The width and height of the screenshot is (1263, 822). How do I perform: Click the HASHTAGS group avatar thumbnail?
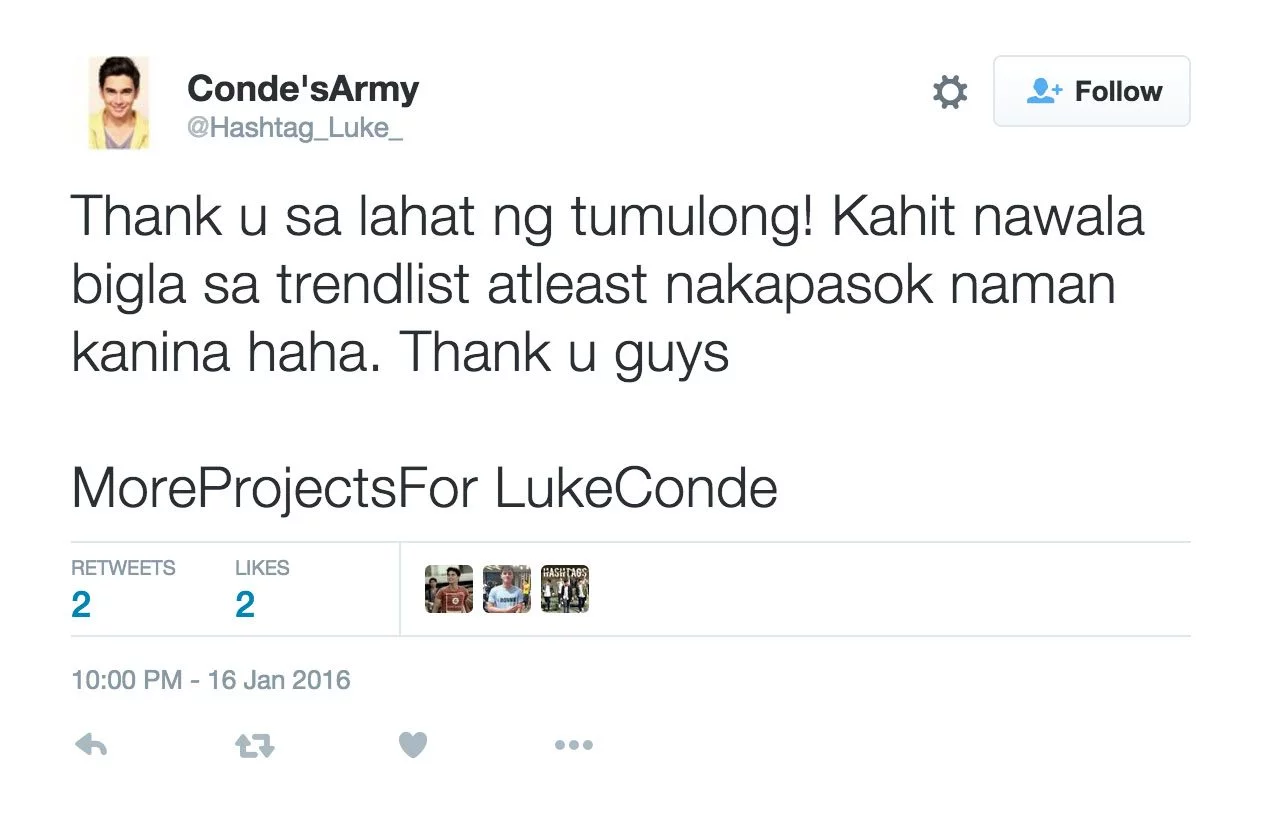(564, 588)
